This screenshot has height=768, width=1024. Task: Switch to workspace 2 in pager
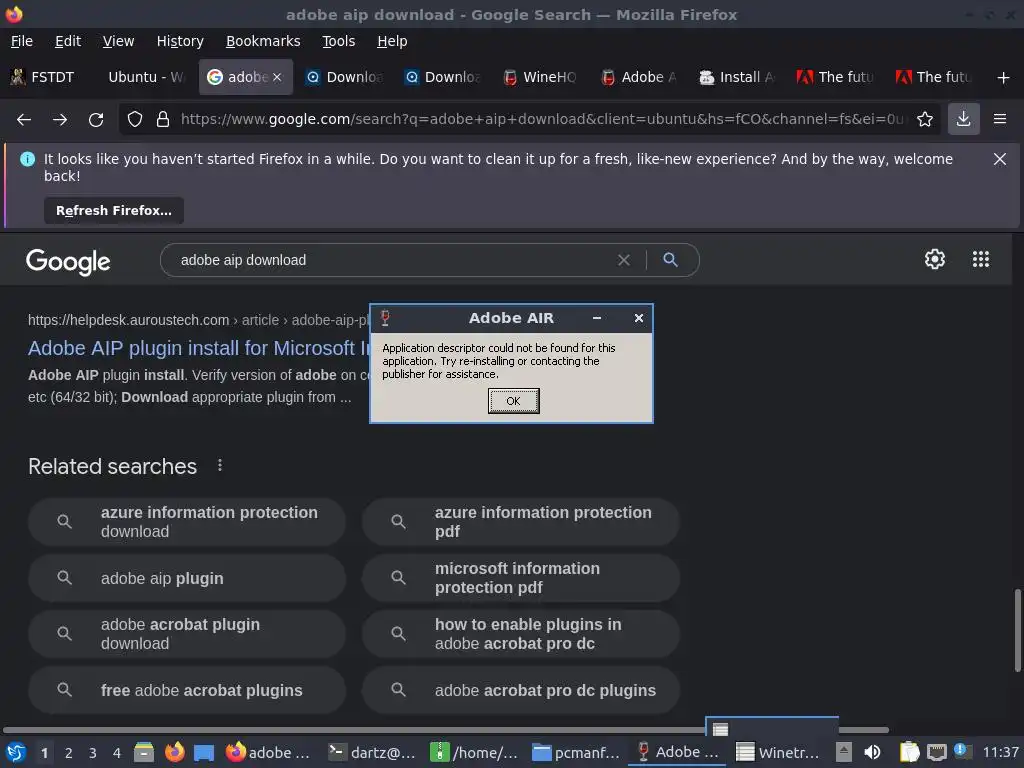(68, 753)
